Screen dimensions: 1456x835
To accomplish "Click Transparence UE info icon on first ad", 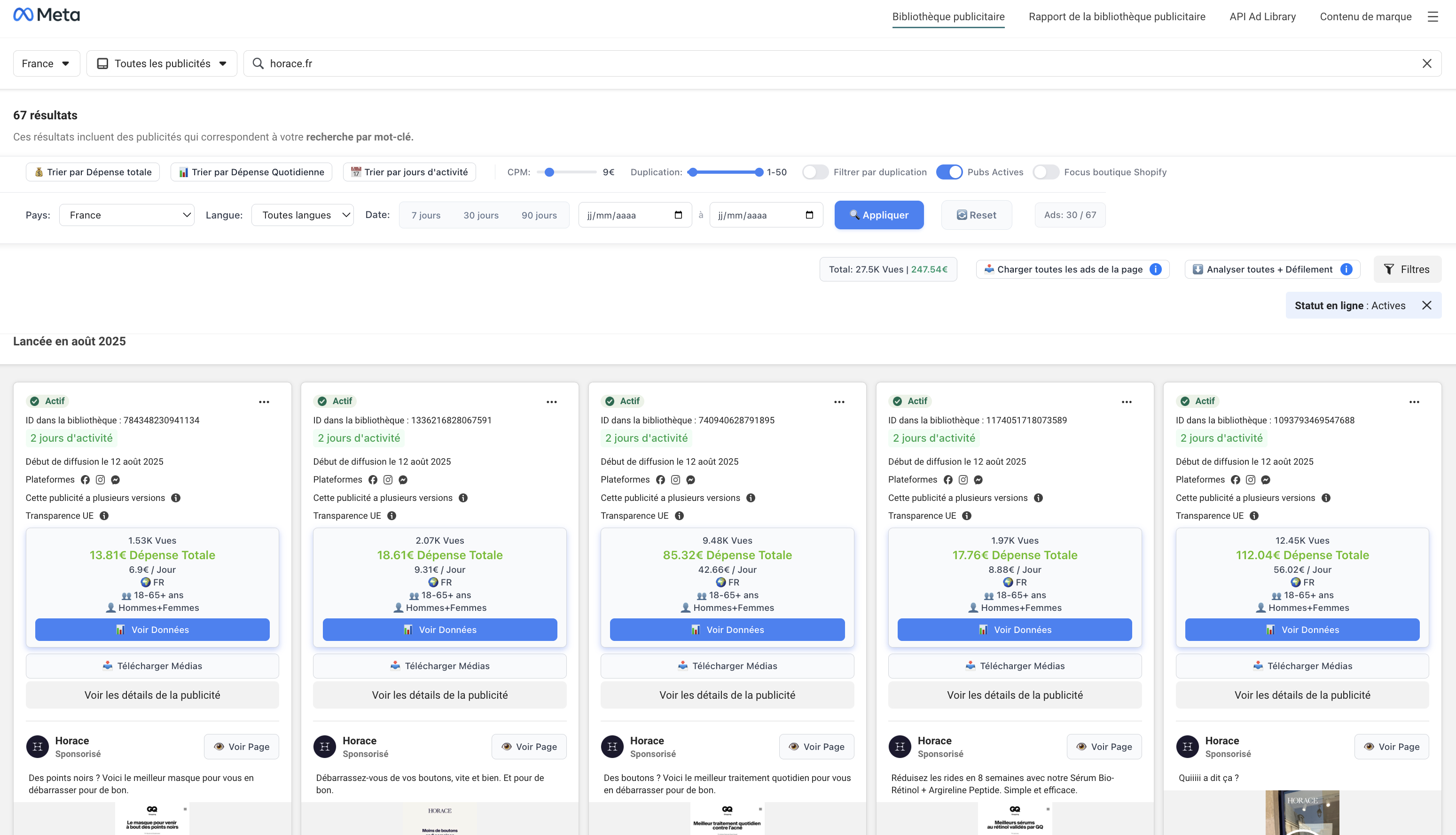I will coord(104,516).
